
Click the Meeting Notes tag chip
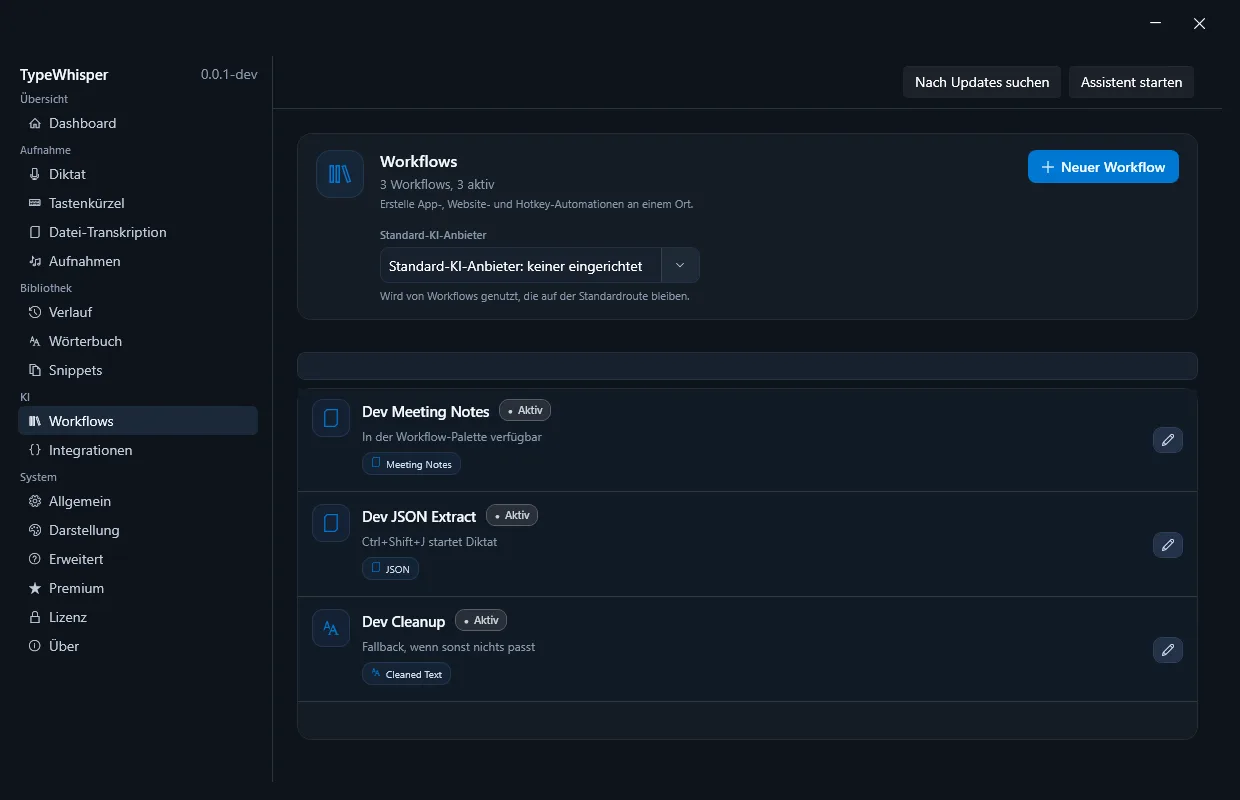[411, 464]
